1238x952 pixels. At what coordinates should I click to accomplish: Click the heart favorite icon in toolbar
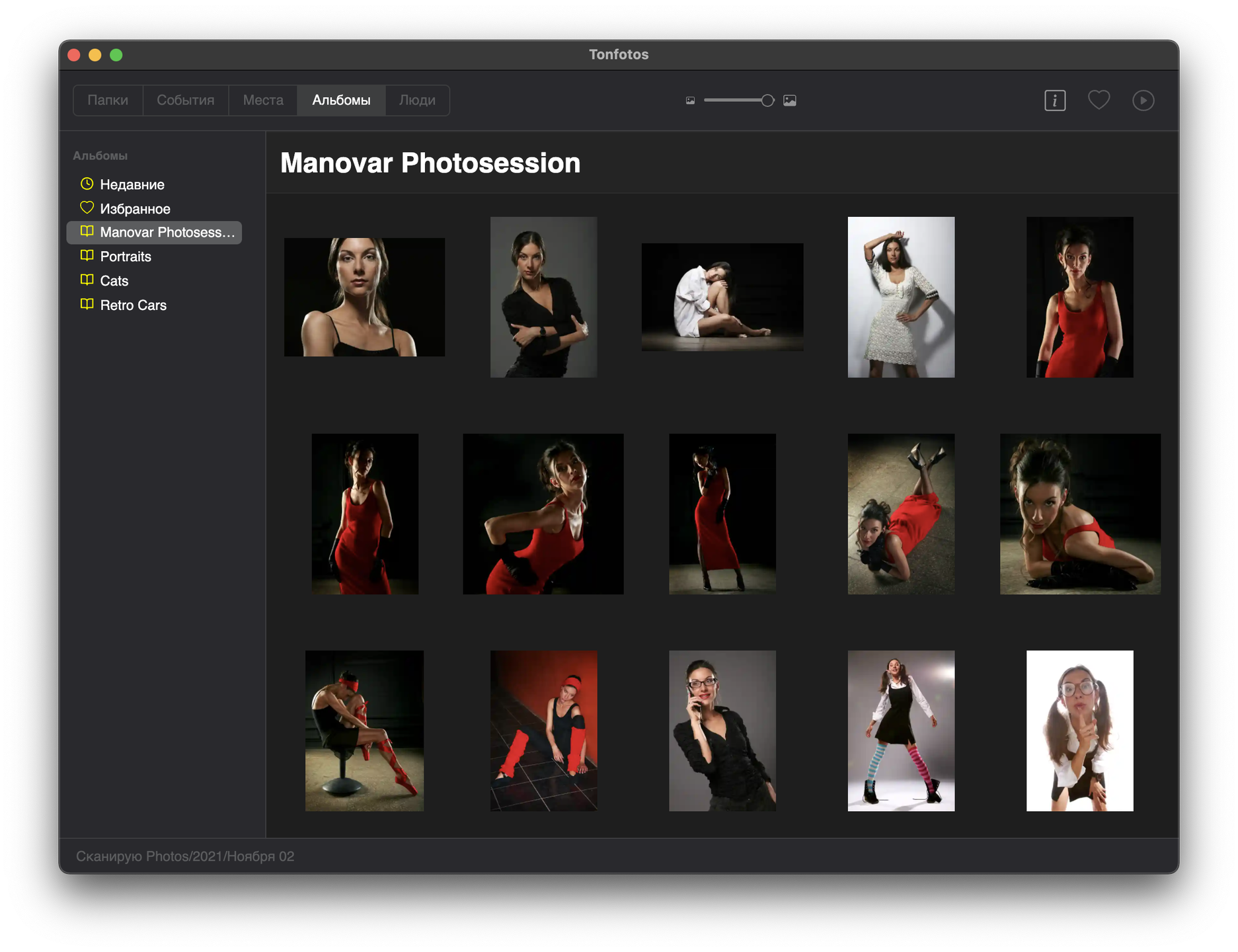1099,100
